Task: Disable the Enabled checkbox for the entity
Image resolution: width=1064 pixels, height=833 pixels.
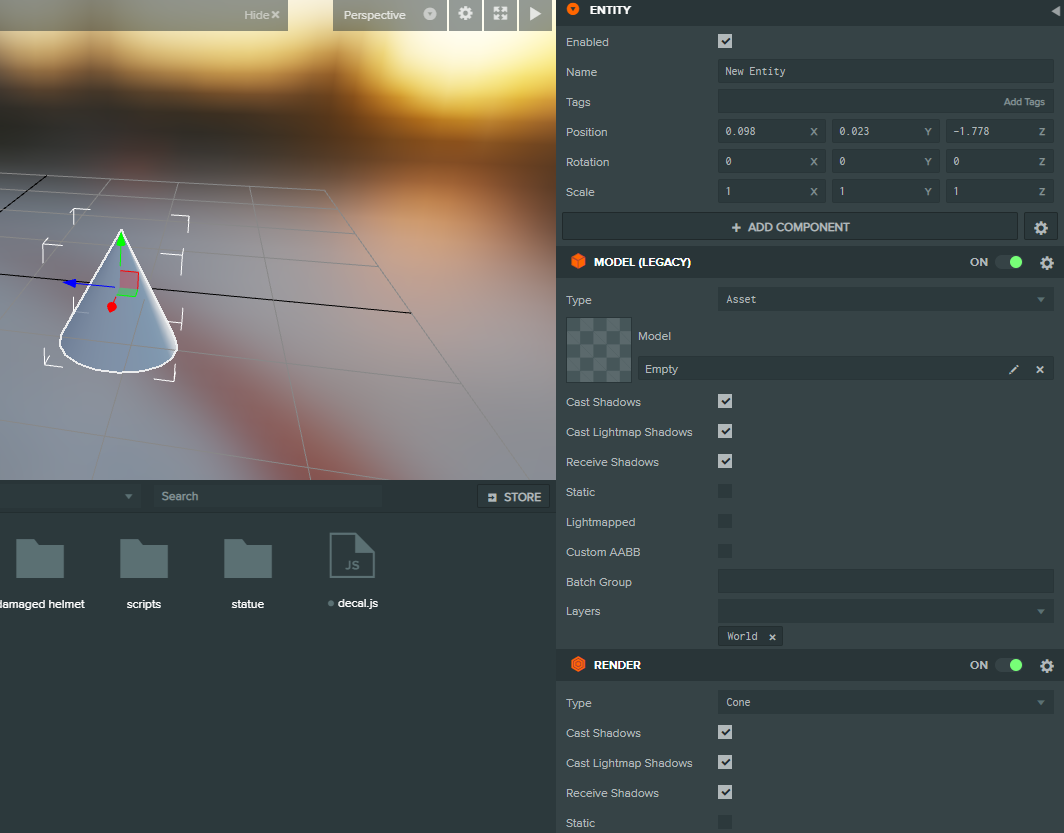Action: [x=724, y=42]
